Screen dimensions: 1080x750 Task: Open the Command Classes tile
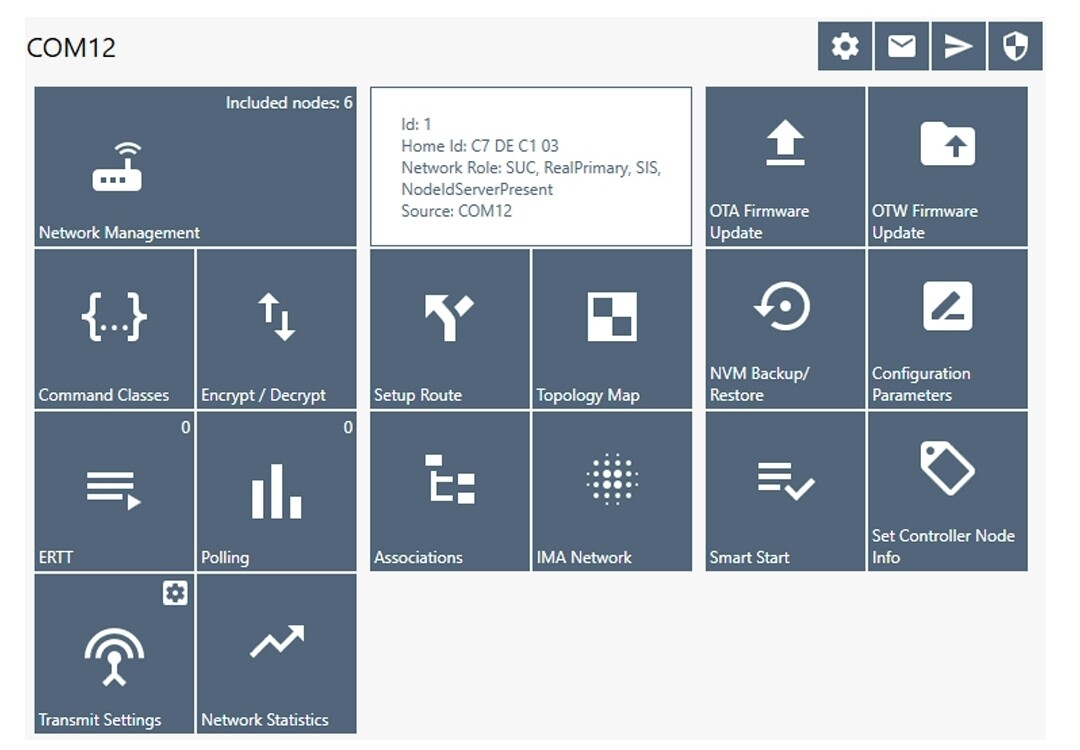coord(114,329)
